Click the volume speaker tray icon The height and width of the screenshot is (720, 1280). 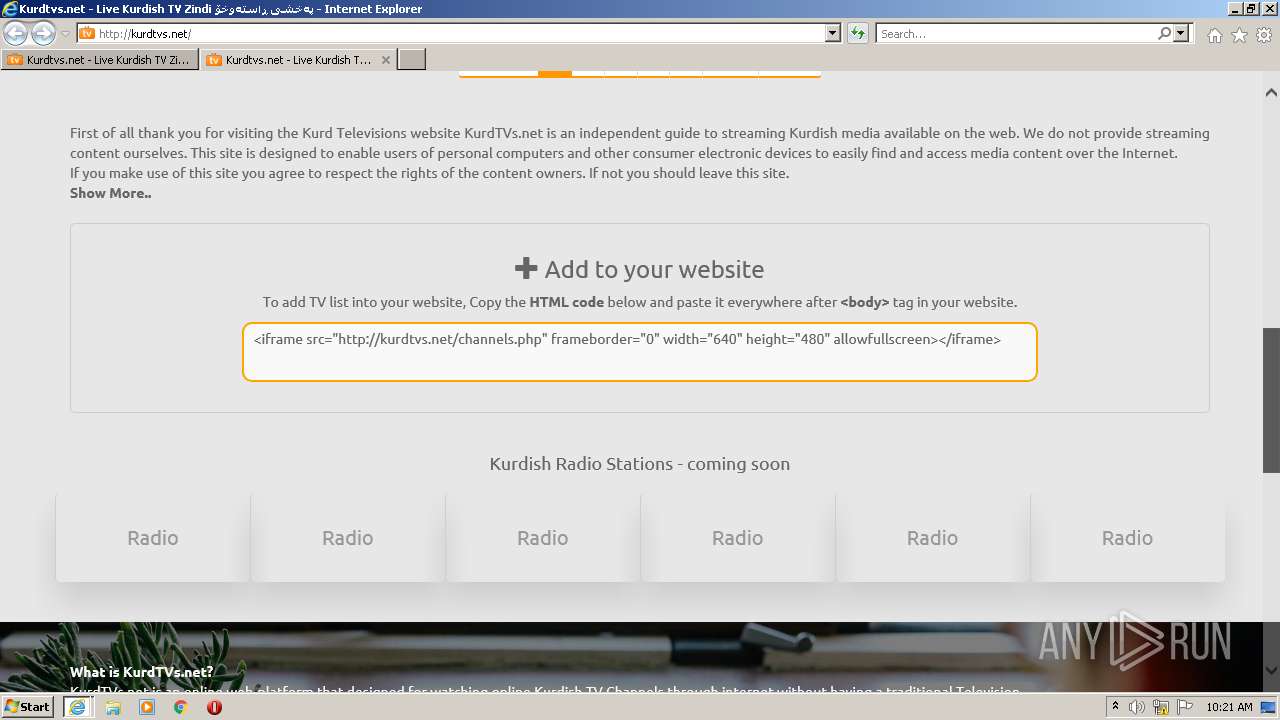(1137, 706)
